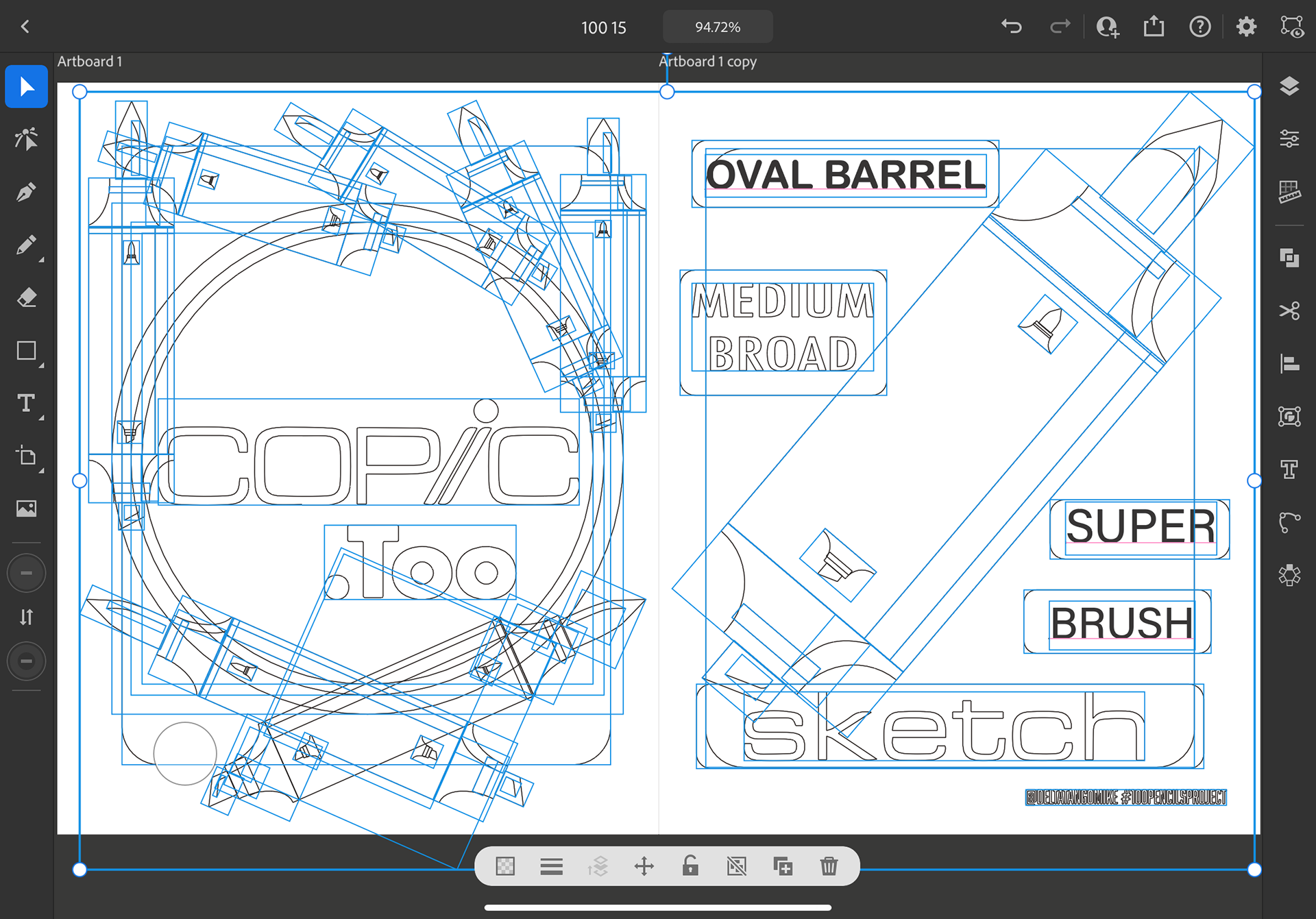Open the Help menu
This screenshot has height=919, width=1316.
click(x=1199, y=27)
